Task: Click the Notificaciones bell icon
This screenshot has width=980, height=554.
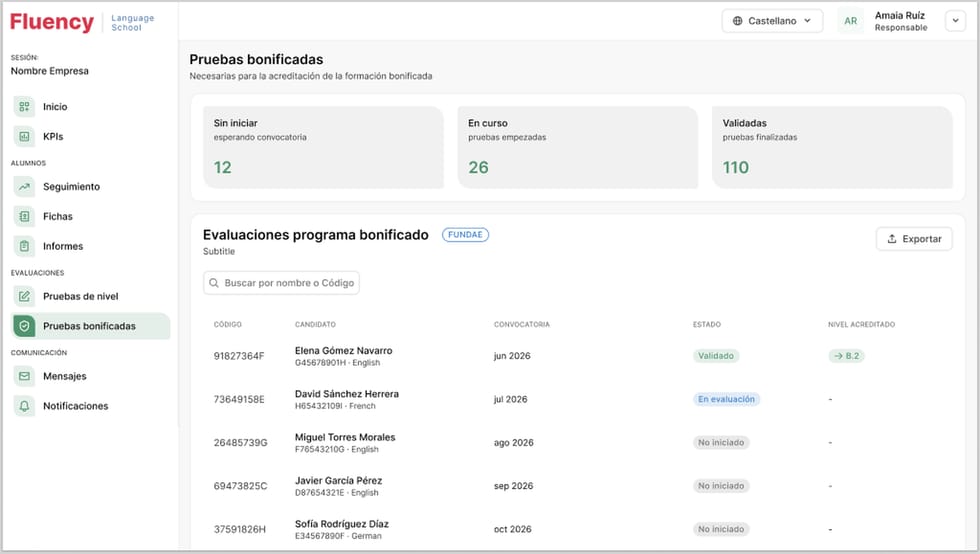Action: click(24, 406)
